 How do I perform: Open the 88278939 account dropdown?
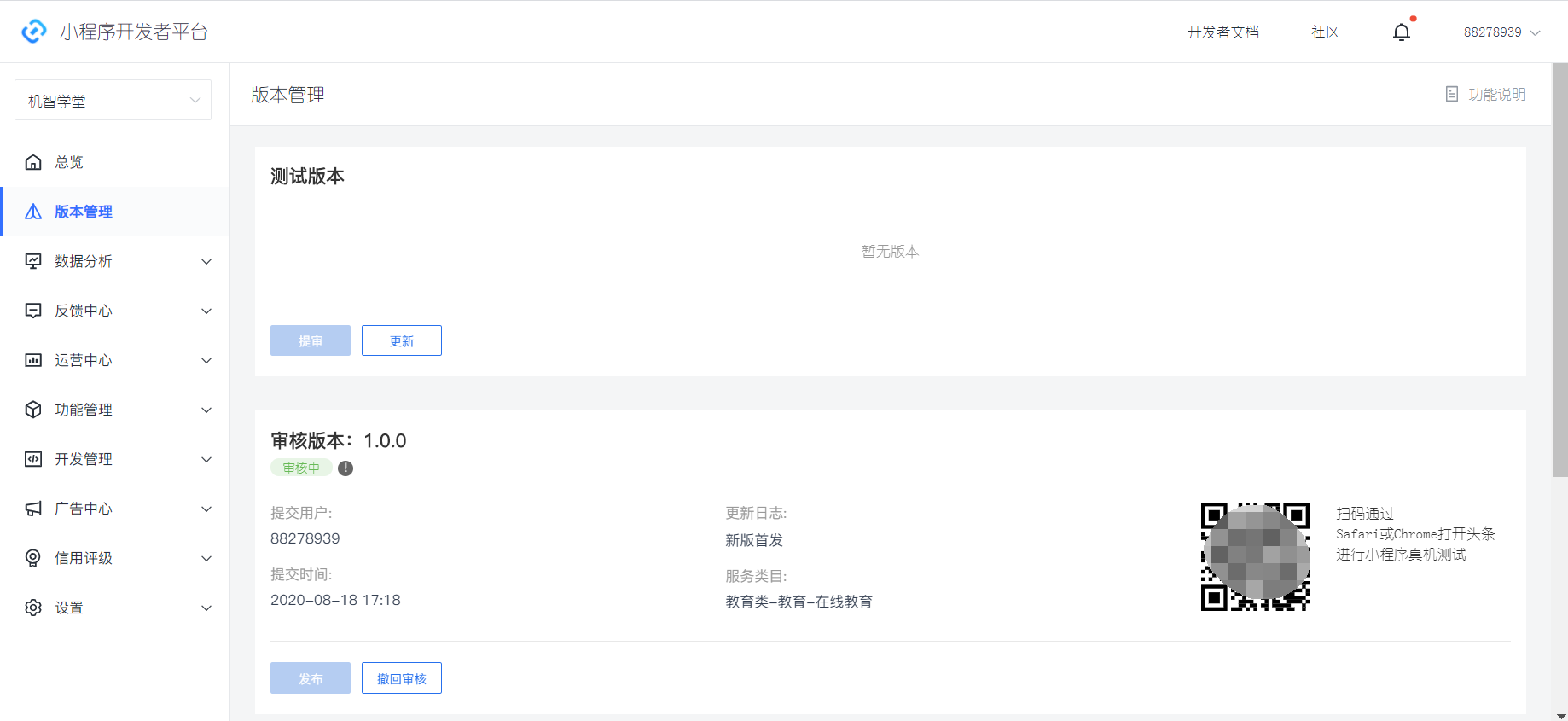1501,32
